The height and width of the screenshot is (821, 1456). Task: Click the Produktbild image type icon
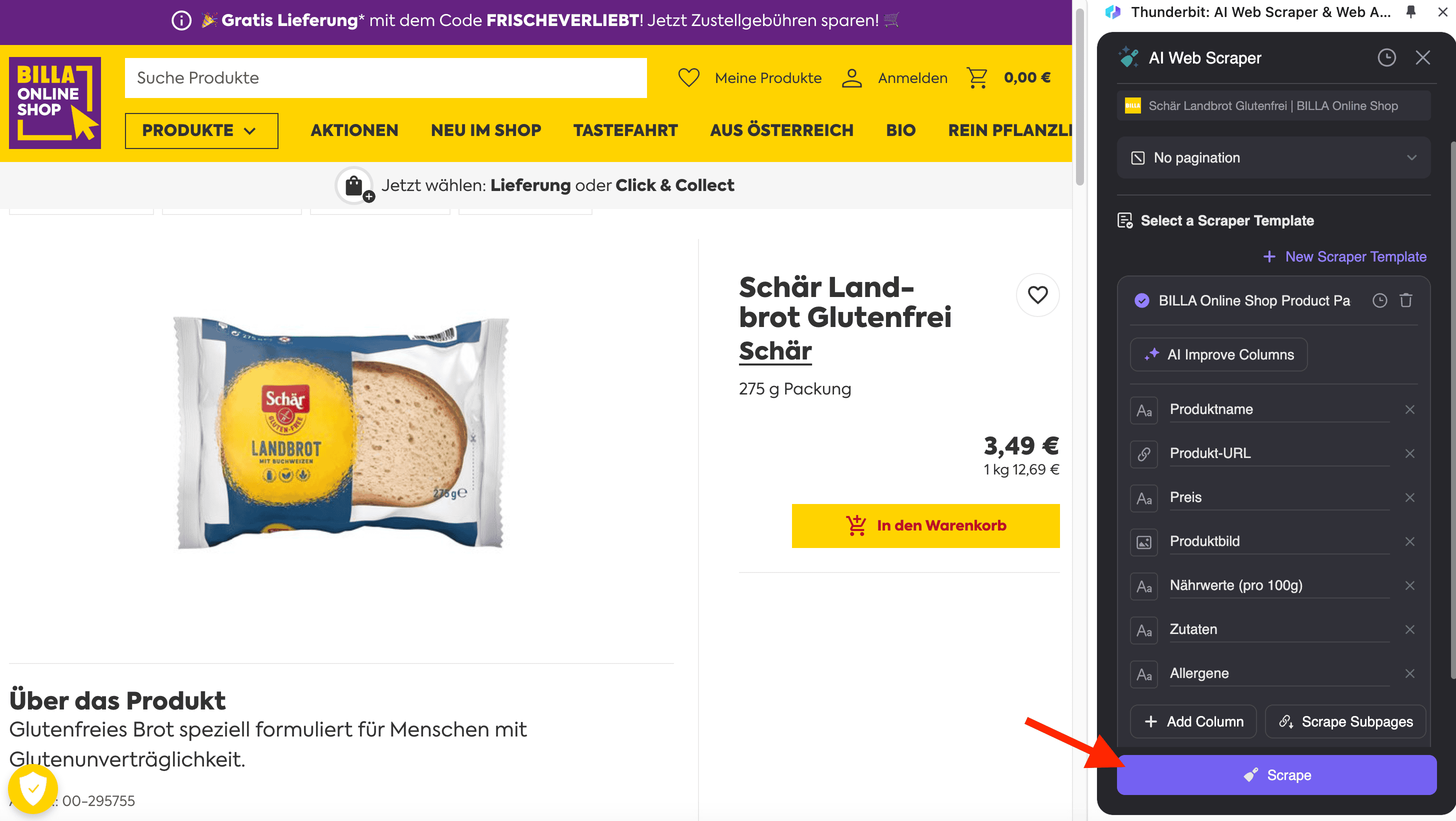1143,542
